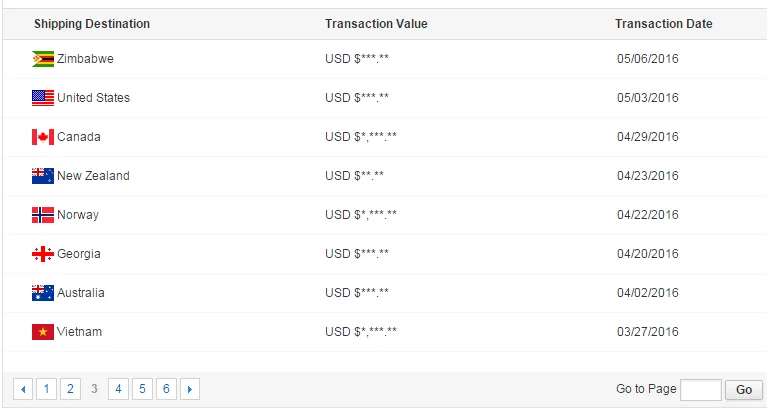The height and width of the screenshot is (411, 767).
Task: Go to previous page arrow
Action: pyautogui.click(x=23, y=389)
